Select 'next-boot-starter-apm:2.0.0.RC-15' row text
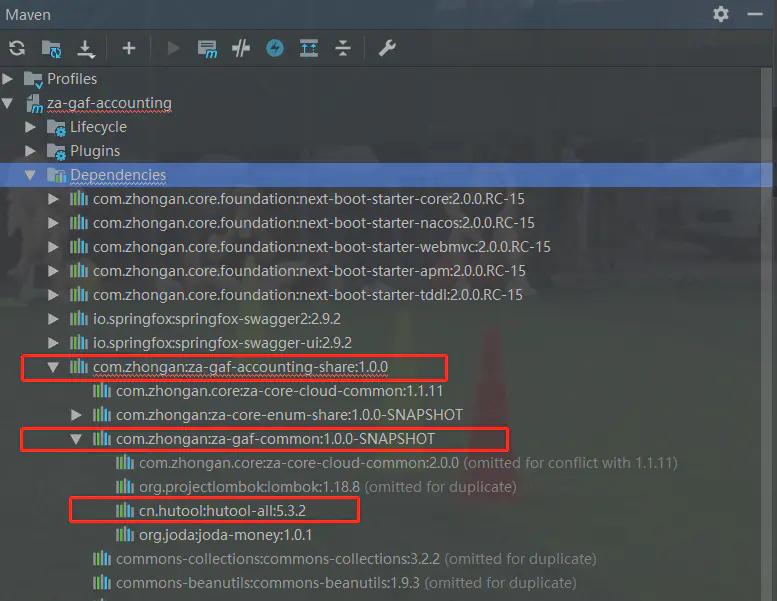777x601 pixels. point(310,271)
